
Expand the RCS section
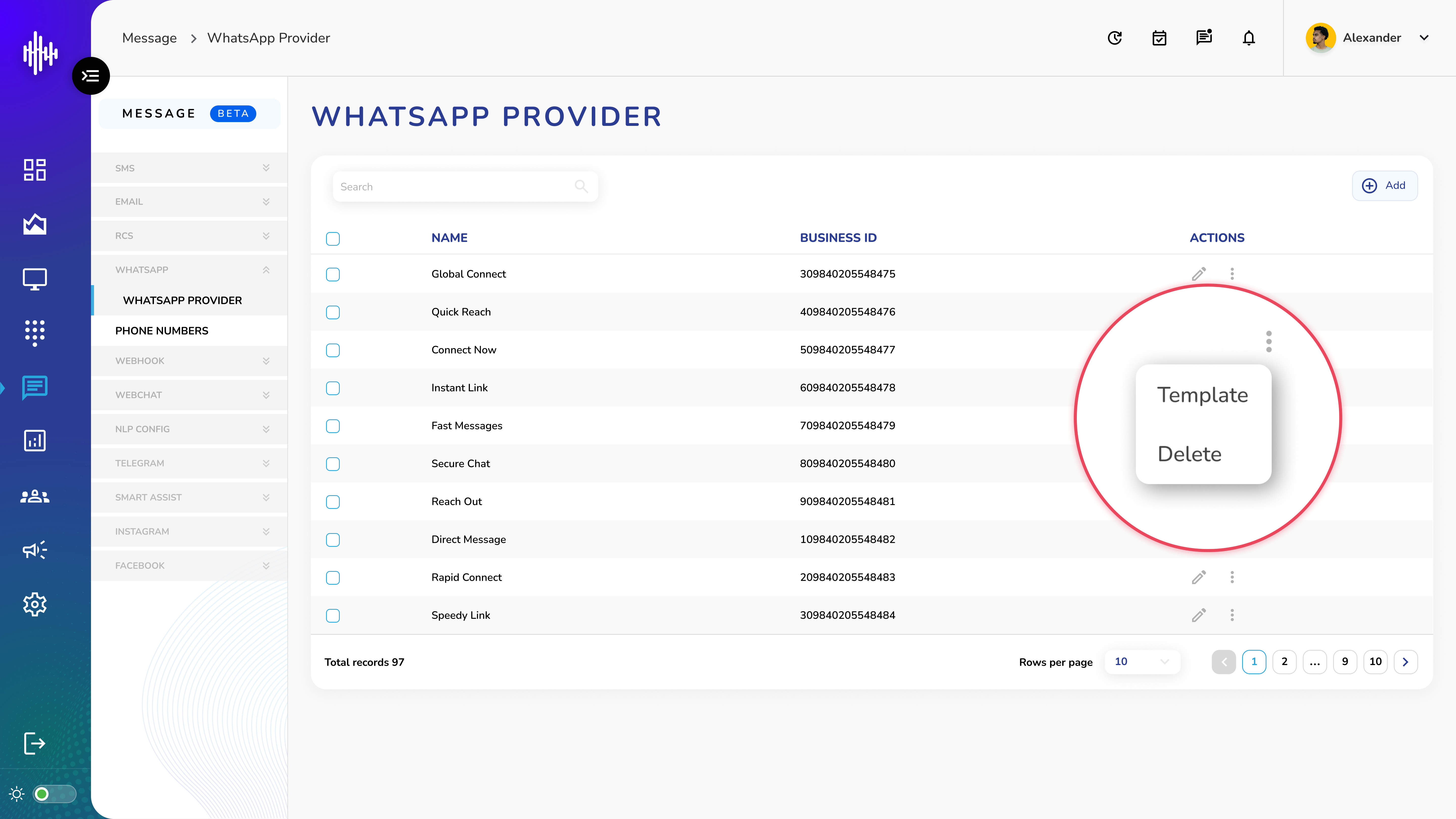tap(189, 236)
